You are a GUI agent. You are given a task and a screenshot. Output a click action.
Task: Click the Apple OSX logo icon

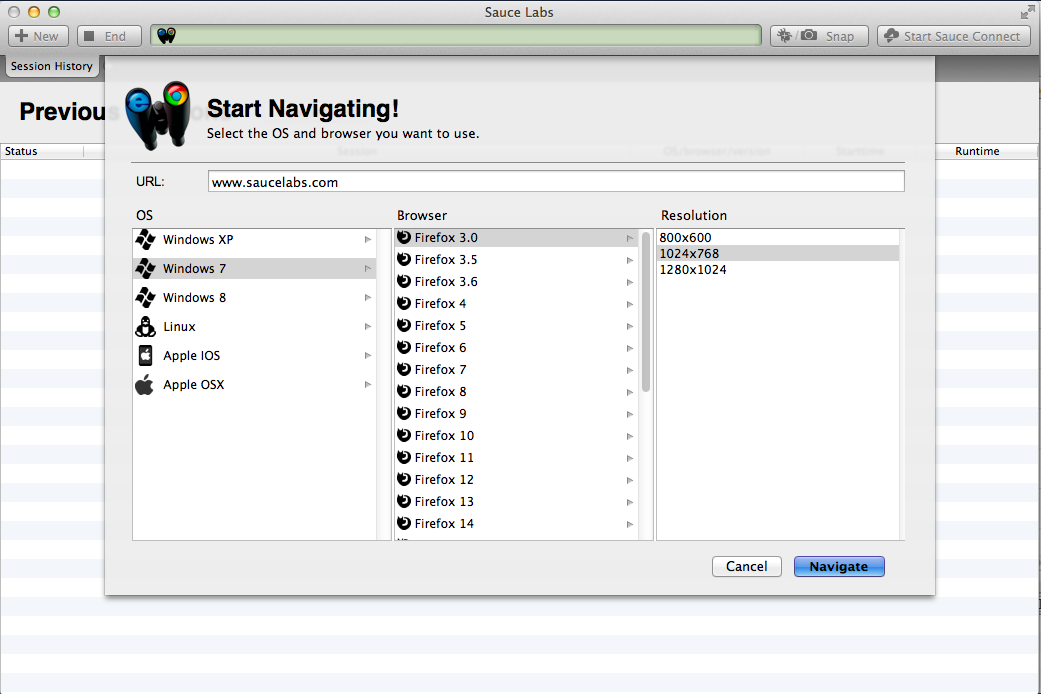(145, 385)
